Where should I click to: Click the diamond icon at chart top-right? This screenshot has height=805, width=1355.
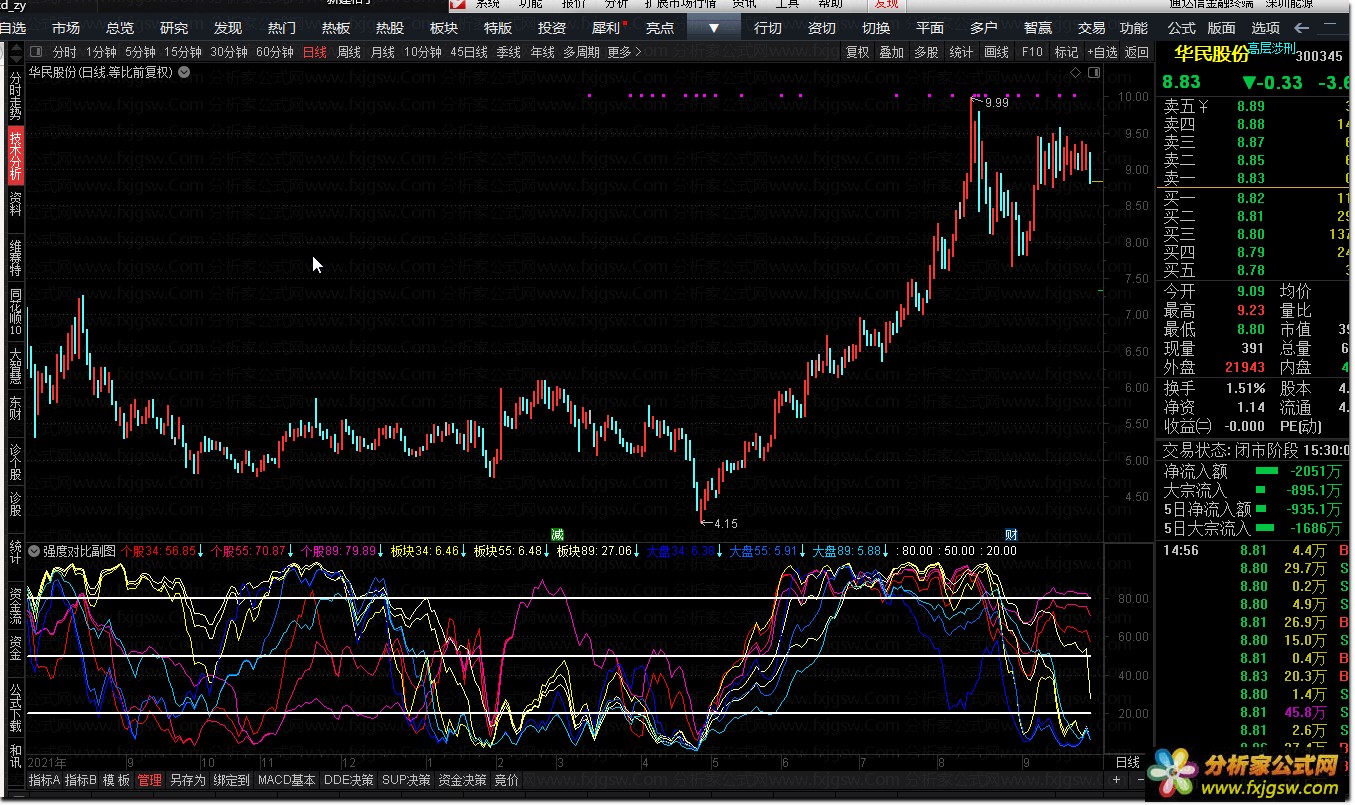[1074, 72]
